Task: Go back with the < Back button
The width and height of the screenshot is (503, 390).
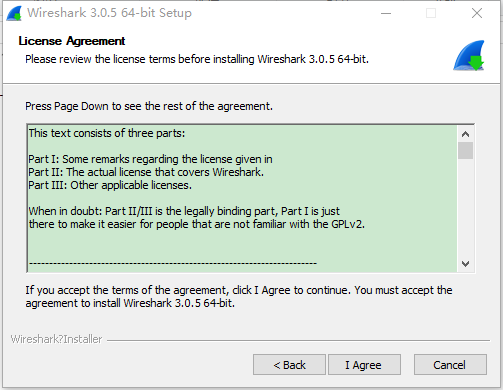Action: tap(289, 365)
